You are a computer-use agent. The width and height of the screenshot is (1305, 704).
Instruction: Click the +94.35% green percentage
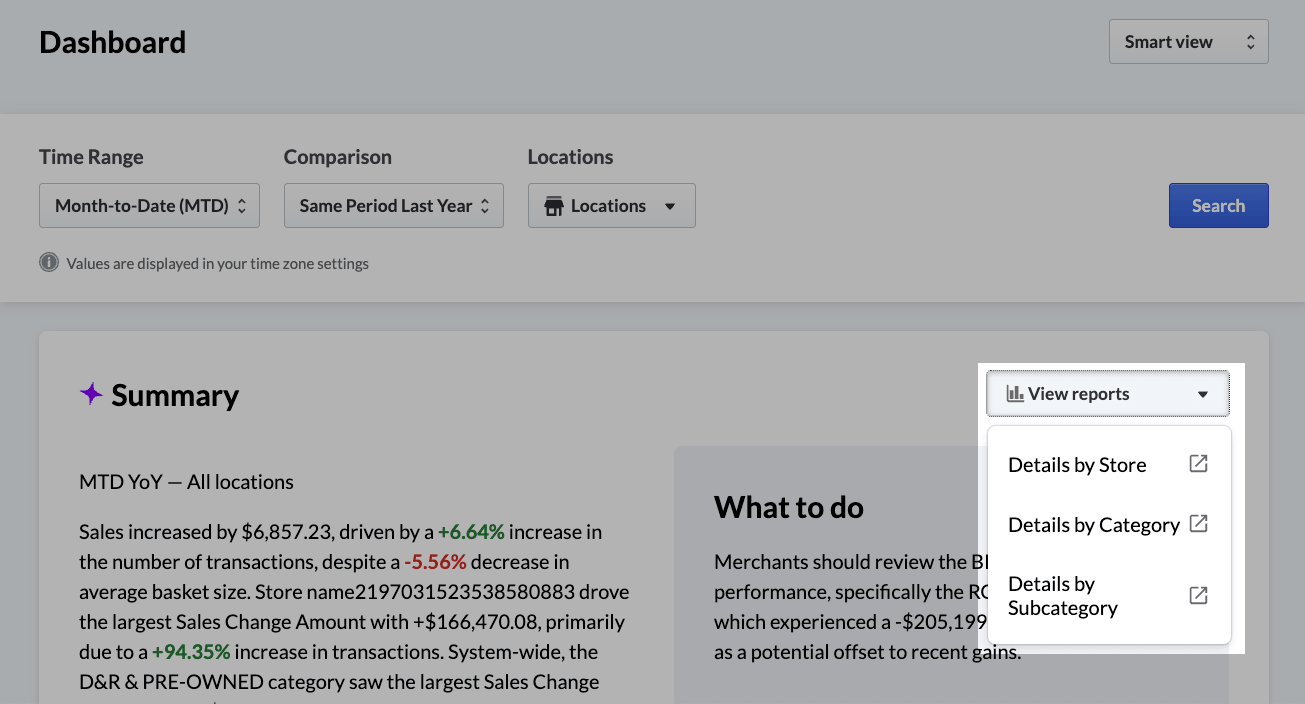191,652
